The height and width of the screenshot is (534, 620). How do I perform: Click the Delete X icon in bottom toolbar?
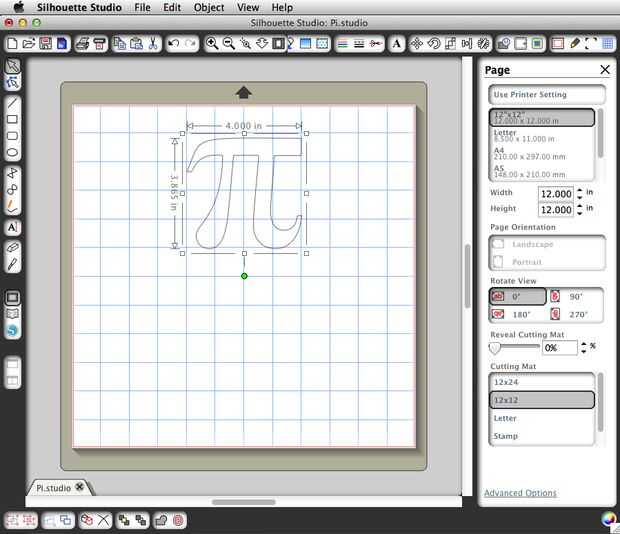104,520
